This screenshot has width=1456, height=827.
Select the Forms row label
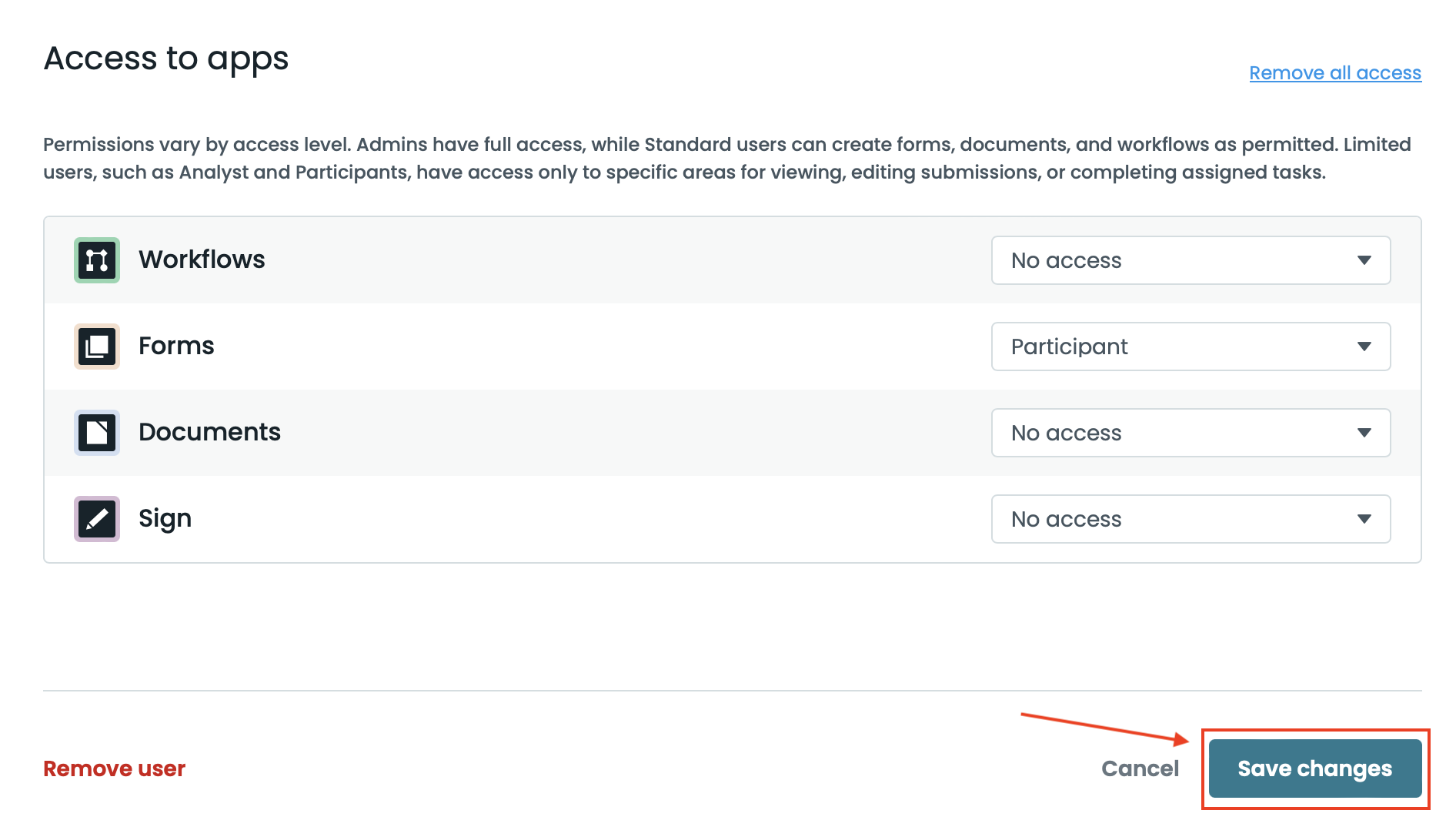[176, 347]
